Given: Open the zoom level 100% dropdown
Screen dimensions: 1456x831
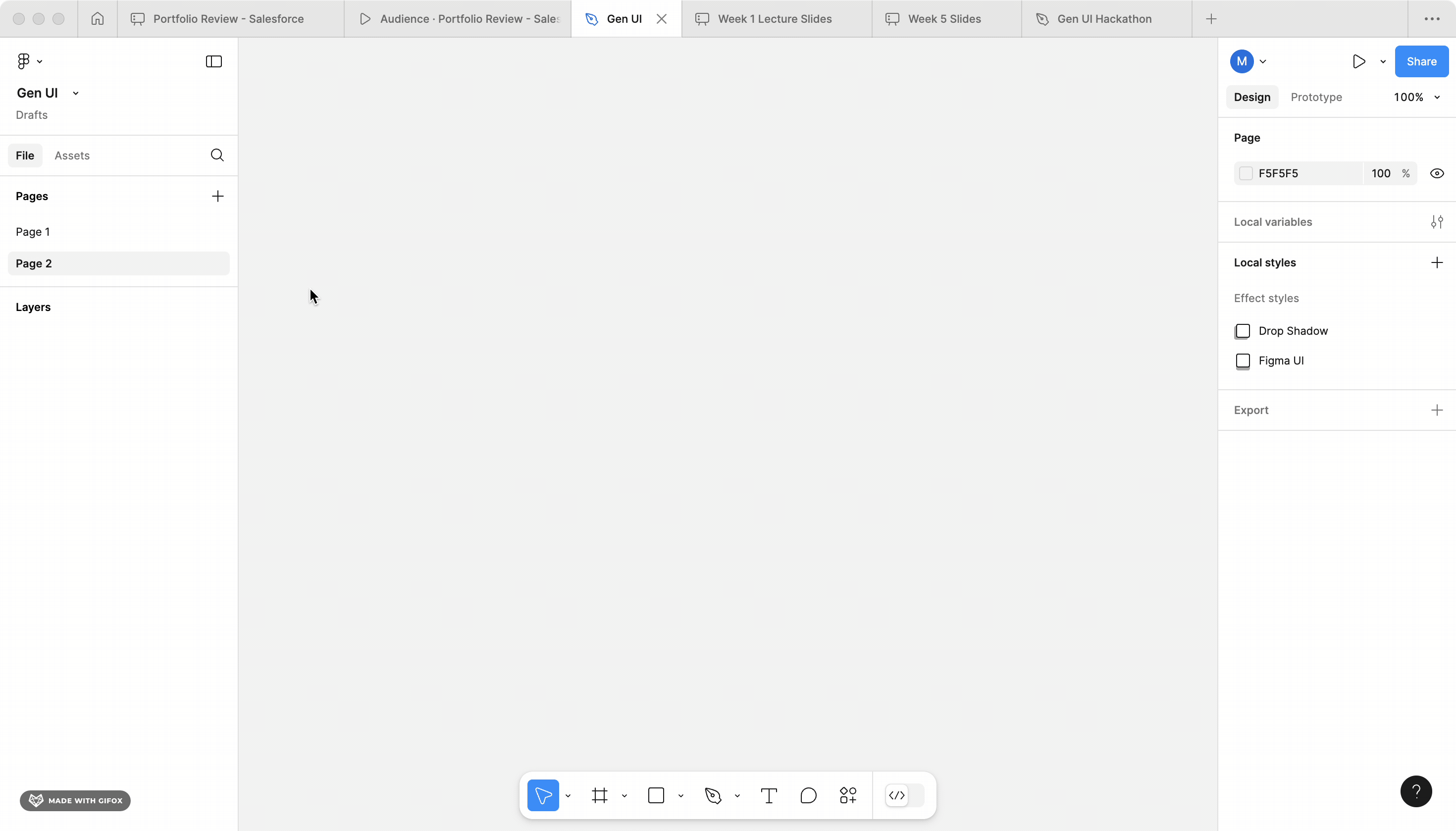Looking at the screenshot, I should point(1416,97).
